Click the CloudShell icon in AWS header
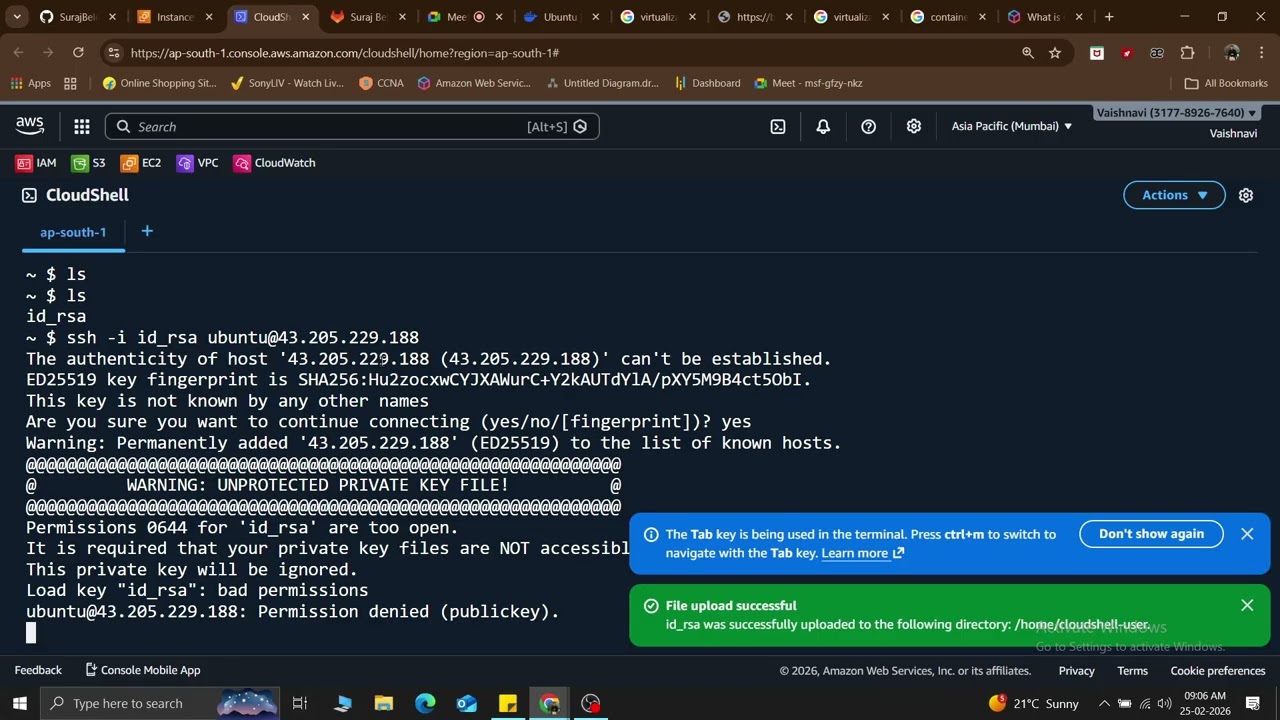1280x720 pixels. [778, 127]
